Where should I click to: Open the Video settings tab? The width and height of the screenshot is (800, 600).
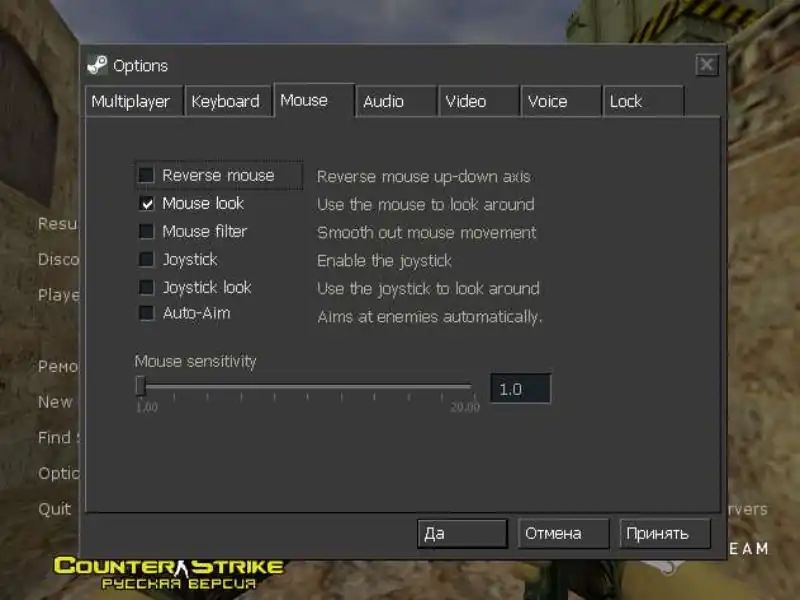point(479,101)
